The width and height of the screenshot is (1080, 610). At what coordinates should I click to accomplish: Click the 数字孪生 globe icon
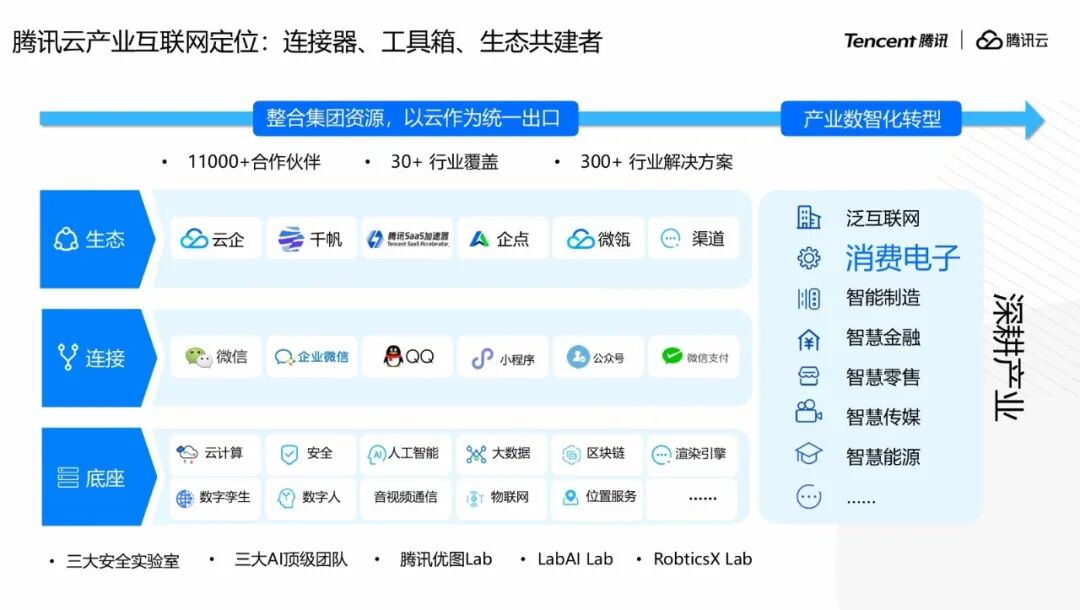pyautogui.click(x=185, y=498)
